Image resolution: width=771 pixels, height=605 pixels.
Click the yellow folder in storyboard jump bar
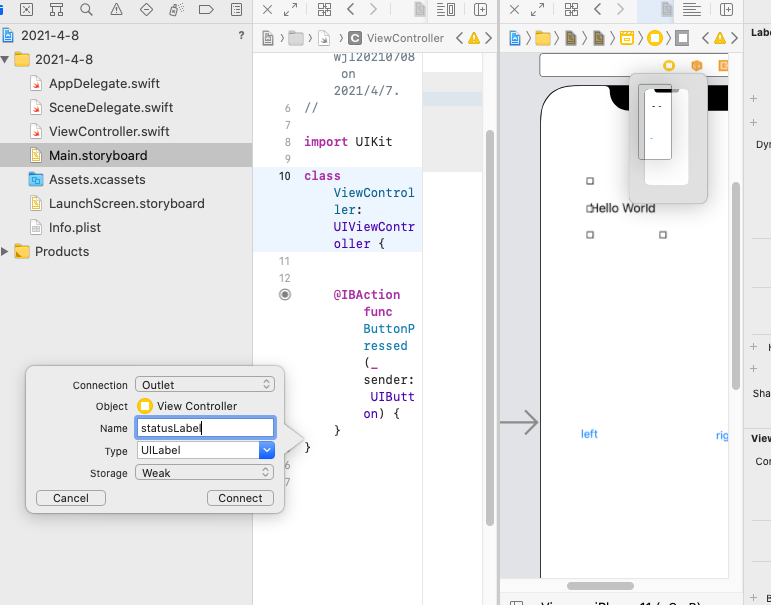click(x=543, y=38)
